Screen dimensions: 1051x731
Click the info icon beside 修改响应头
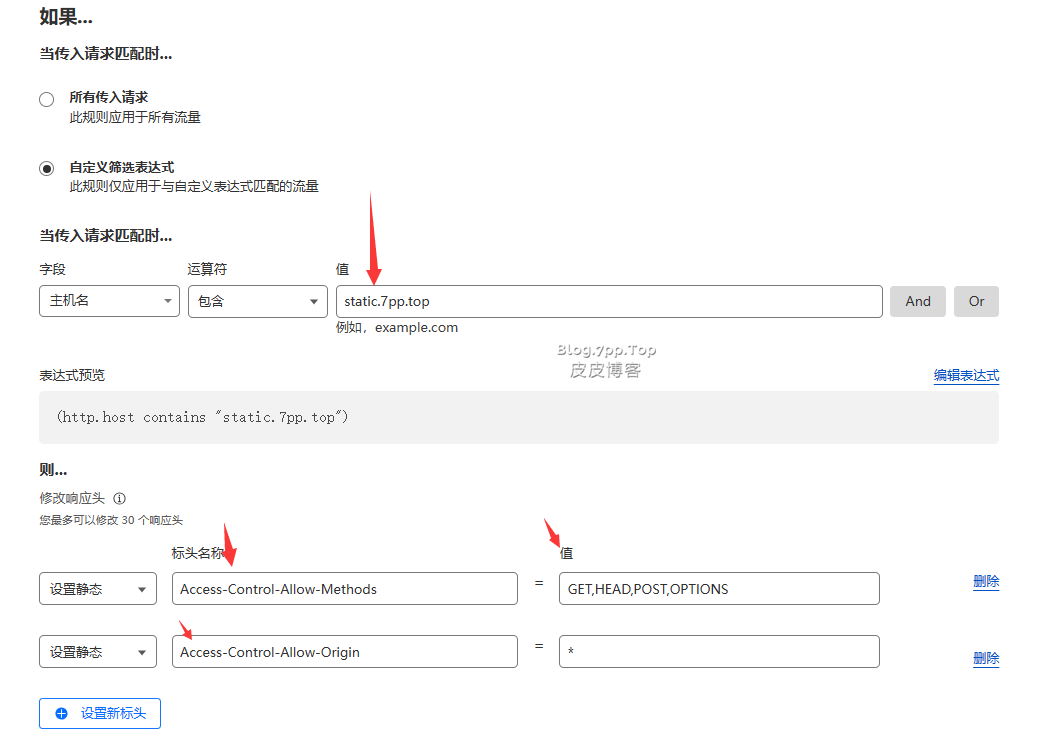tap(119, 498)
